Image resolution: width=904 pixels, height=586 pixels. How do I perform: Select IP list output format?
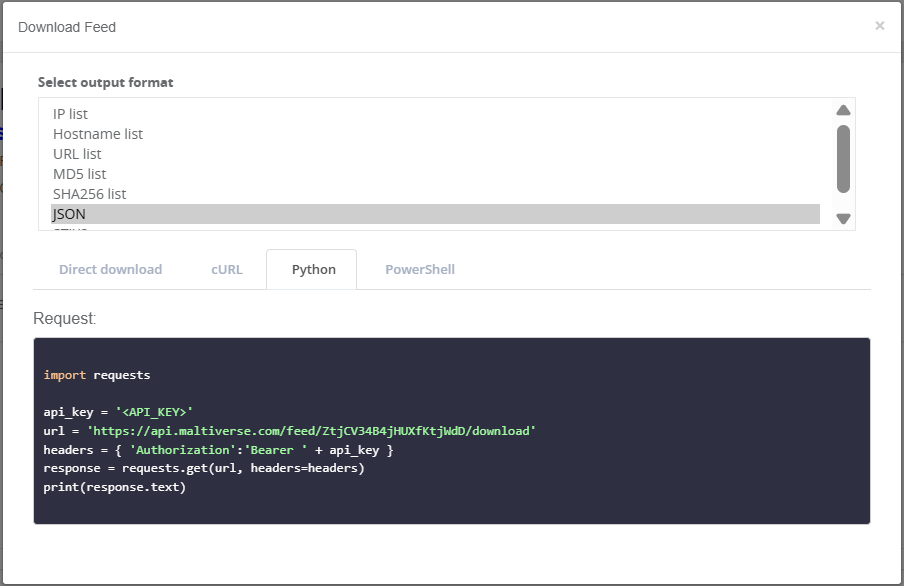[71, 114]
